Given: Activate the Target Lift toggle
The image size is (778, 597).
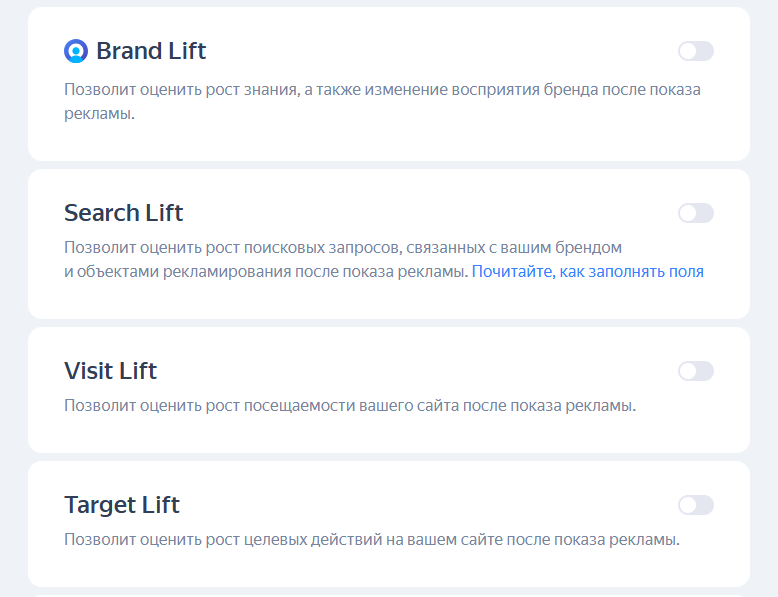Looking at the screenshot, I should [696, 505].
